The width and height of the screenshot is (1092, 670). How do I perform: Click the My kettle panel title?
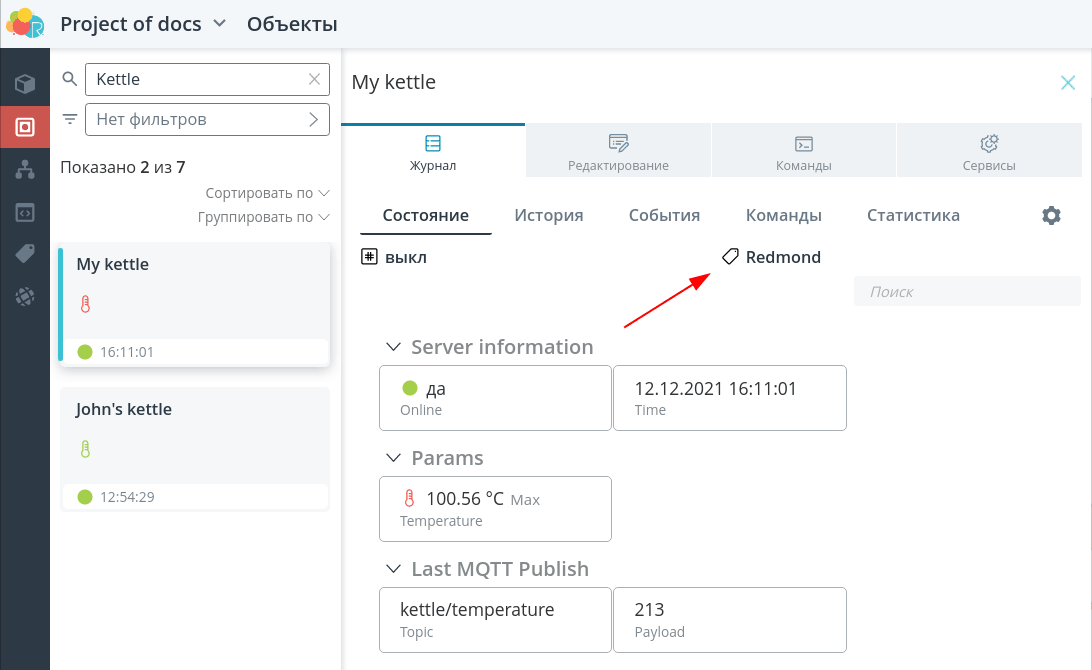coord(393,82)
